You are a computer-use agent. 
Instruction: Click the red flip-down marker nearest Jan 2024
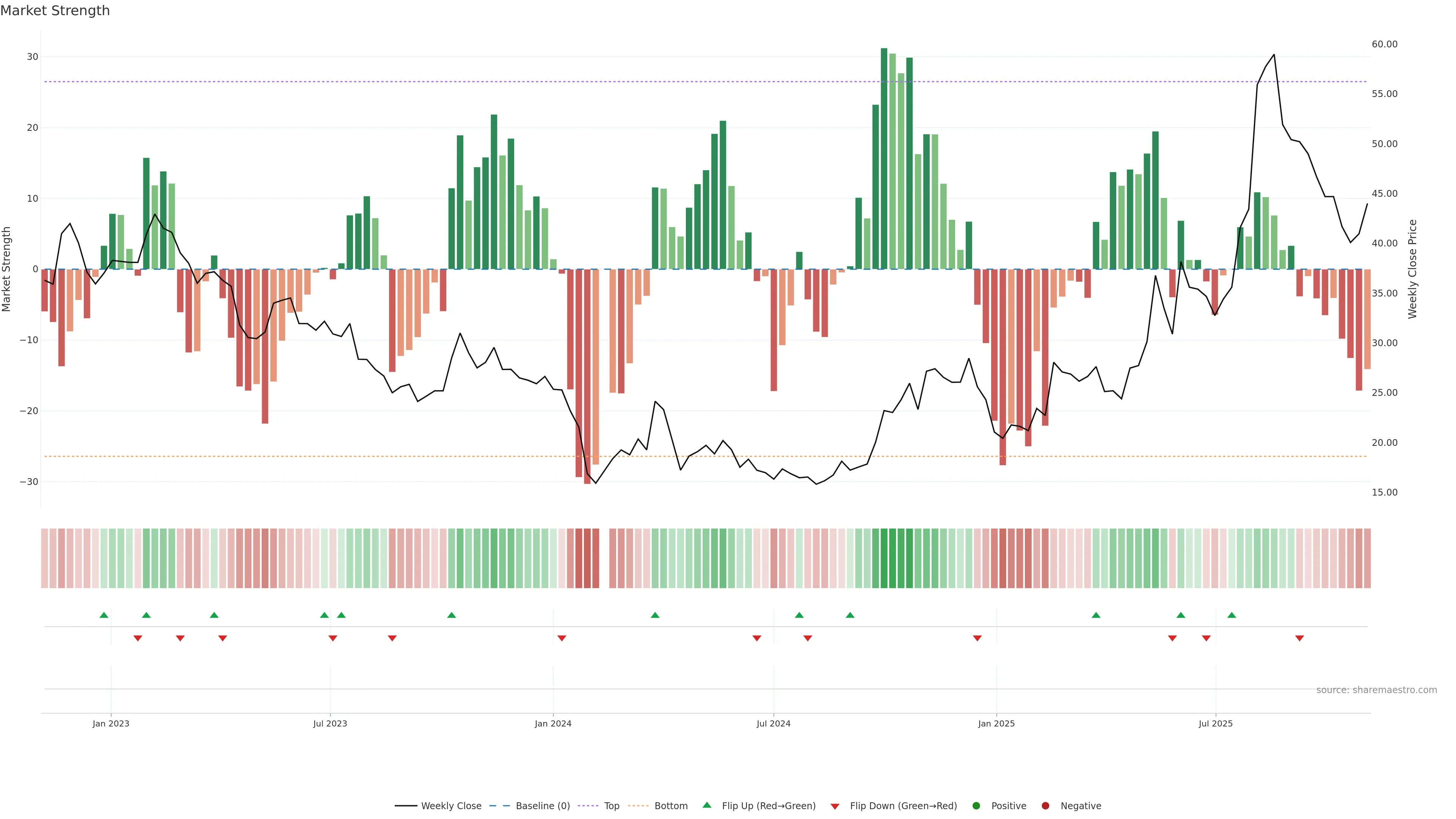562,638
